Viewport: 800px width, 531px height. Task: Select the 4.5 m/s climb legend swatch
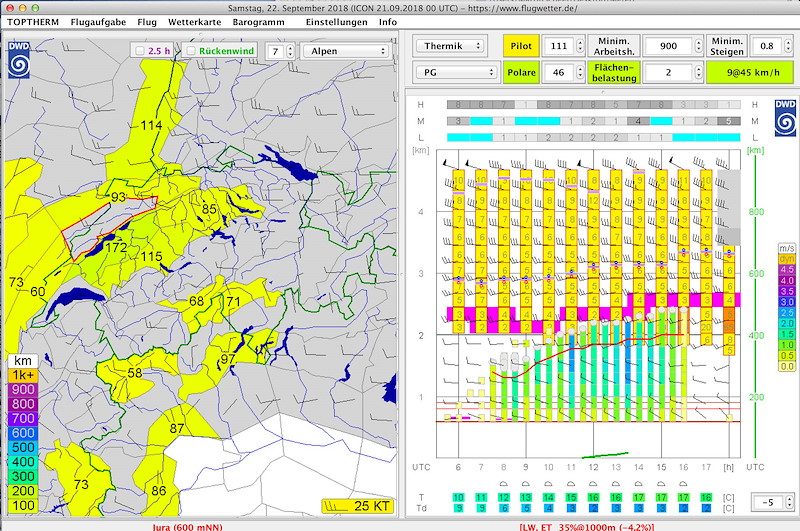click(x=787, y=269)
